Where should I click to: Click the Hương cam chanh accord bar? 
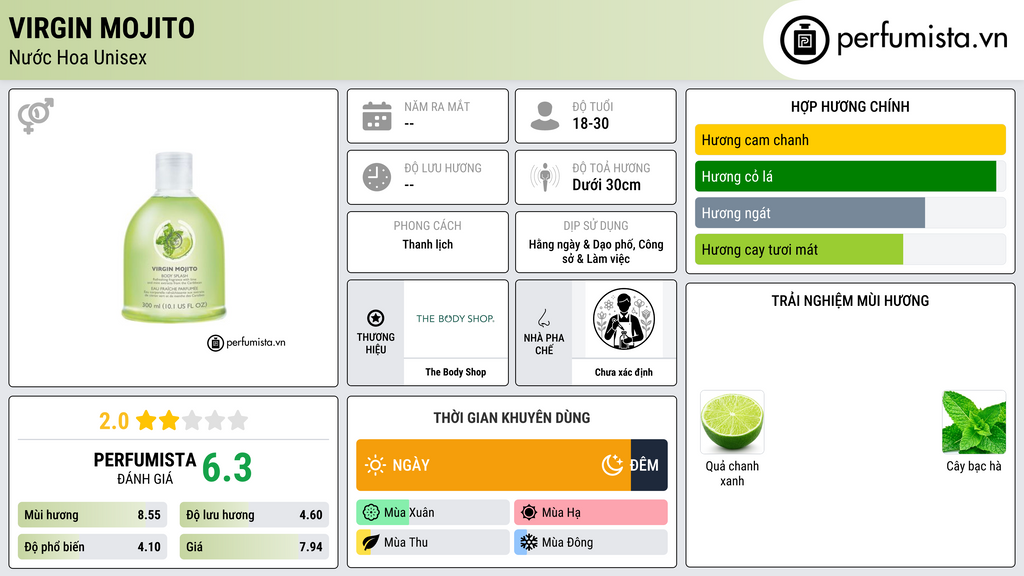(x=850, y=140)
